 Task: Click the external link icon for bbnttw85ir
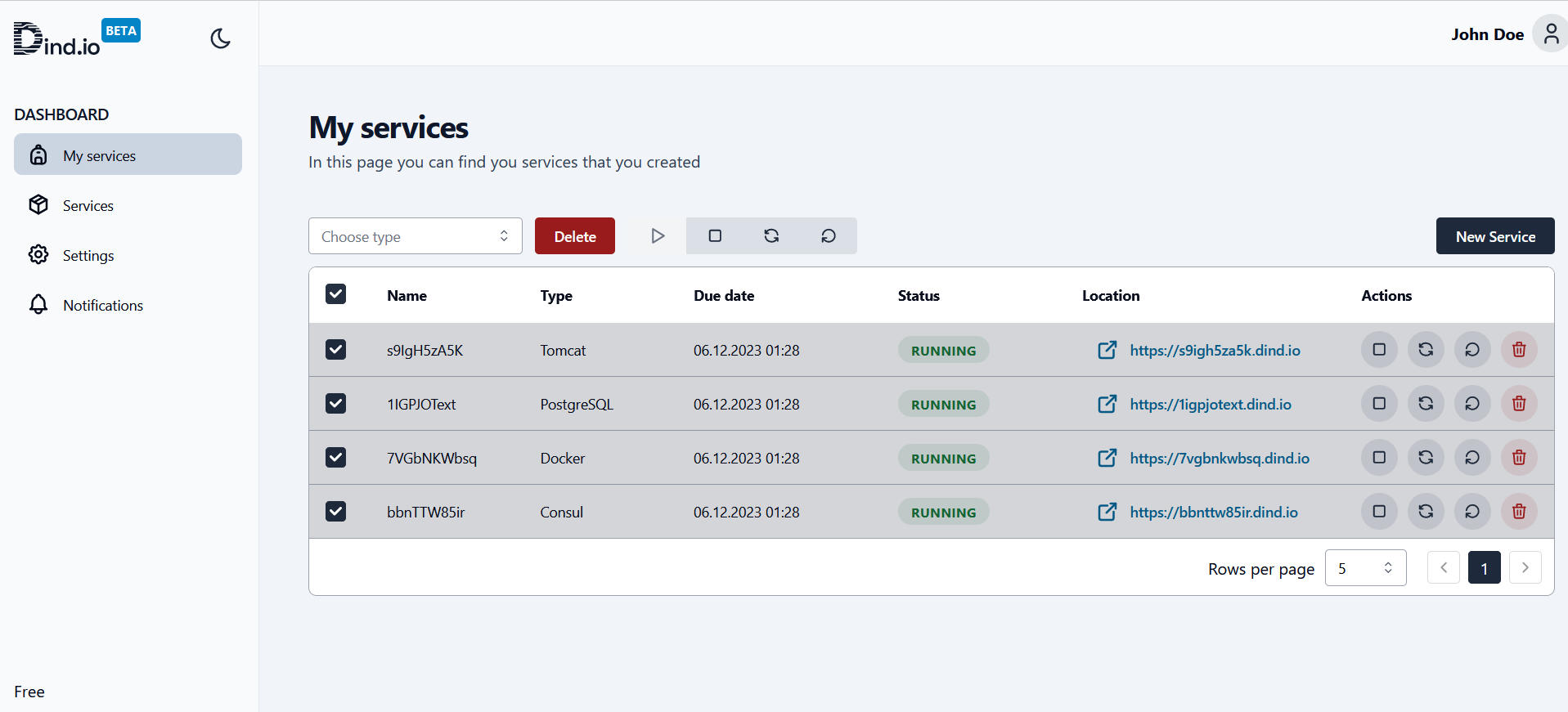[1107, 512]
